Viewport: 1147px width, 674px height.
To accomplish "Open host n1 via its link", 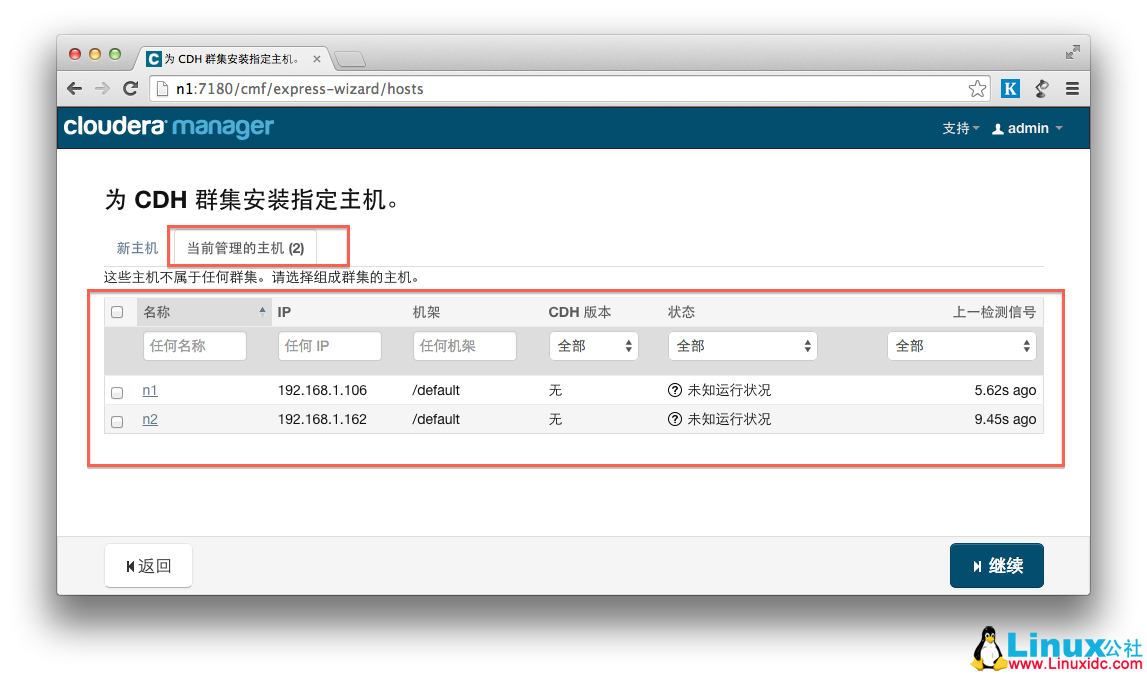I will (x=150, y=391).
